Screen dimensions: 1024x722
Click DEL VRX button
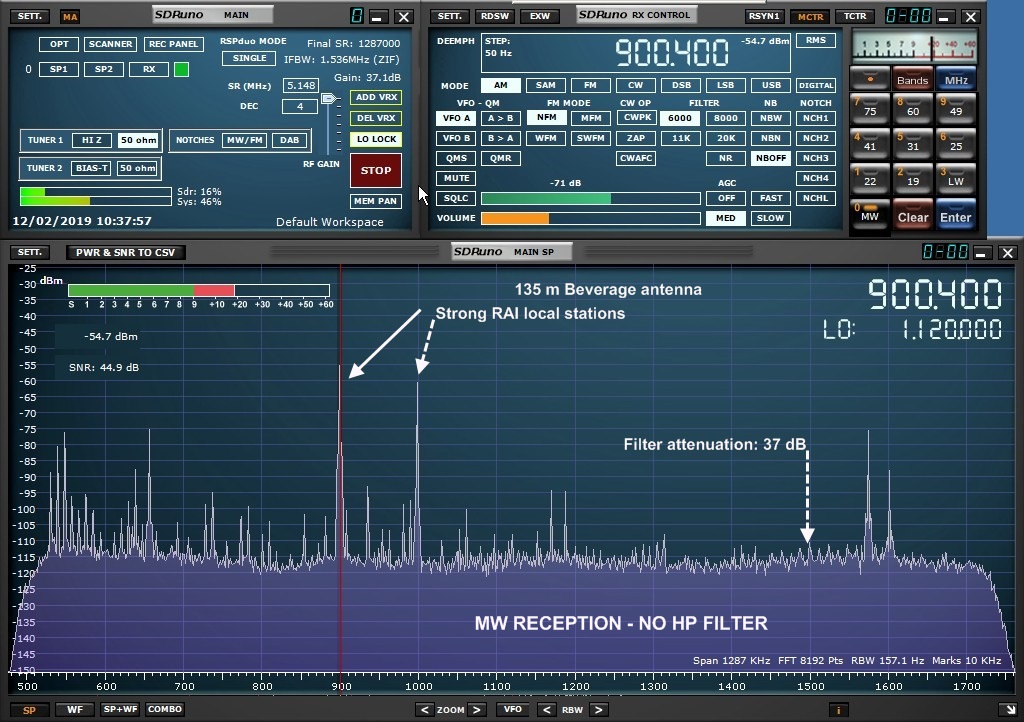[x=376, y=118]
